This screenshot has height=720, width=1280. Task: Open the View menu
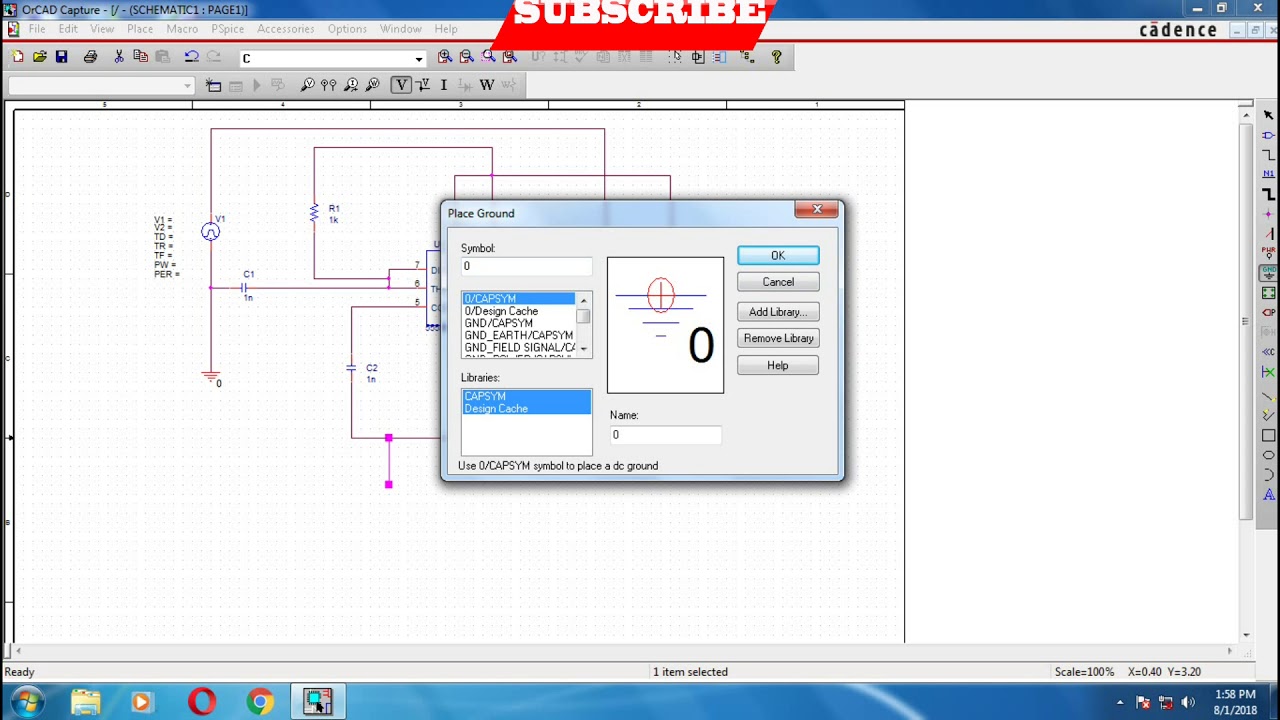tap(102, 29)
